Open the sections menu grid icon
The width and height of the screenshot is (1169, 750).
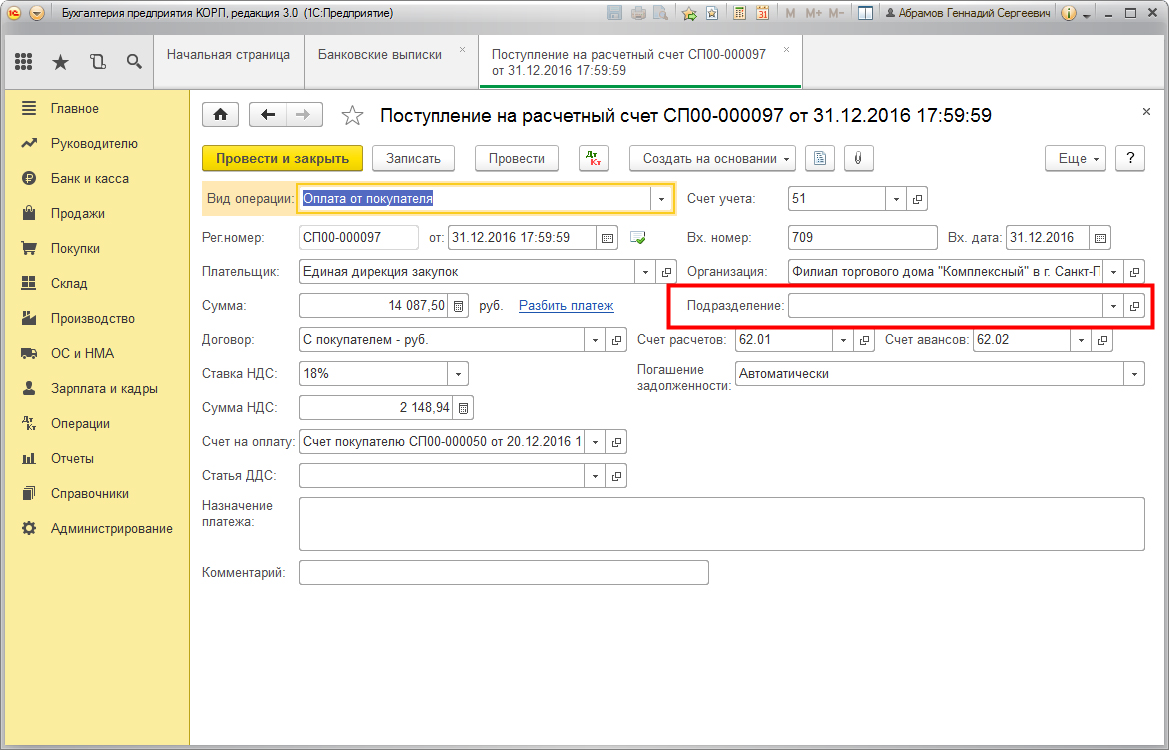(x=24, y=62)
